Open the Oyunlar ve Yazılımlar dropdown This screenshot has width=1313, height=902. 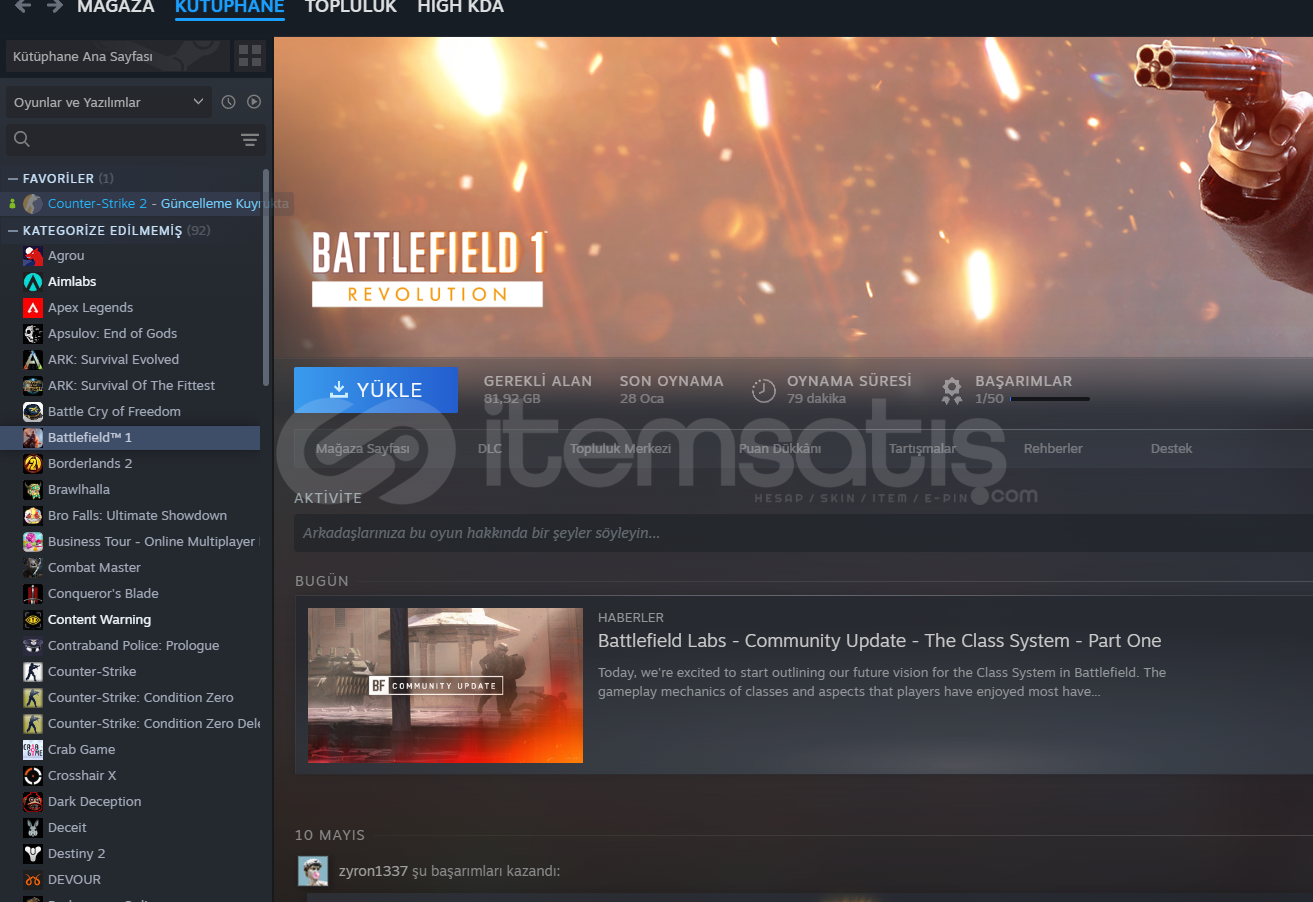coord(108,102)
